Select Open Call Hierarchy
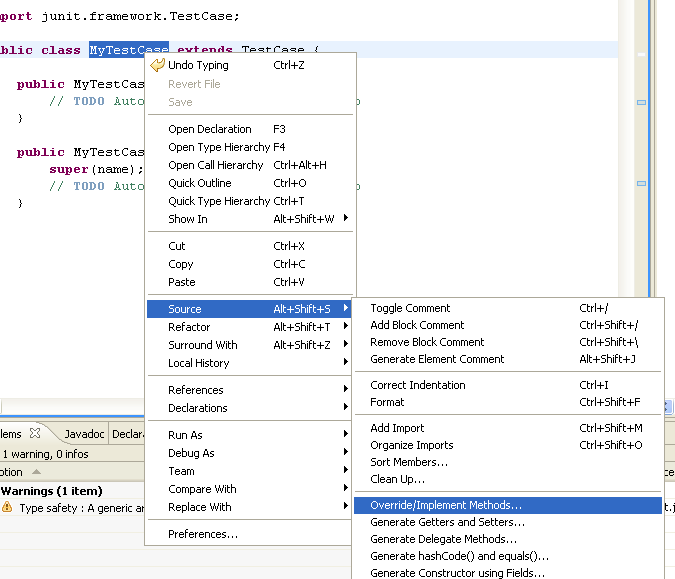Image resolution: width=675 pixels, height=579 pixels. coord(249,165)
